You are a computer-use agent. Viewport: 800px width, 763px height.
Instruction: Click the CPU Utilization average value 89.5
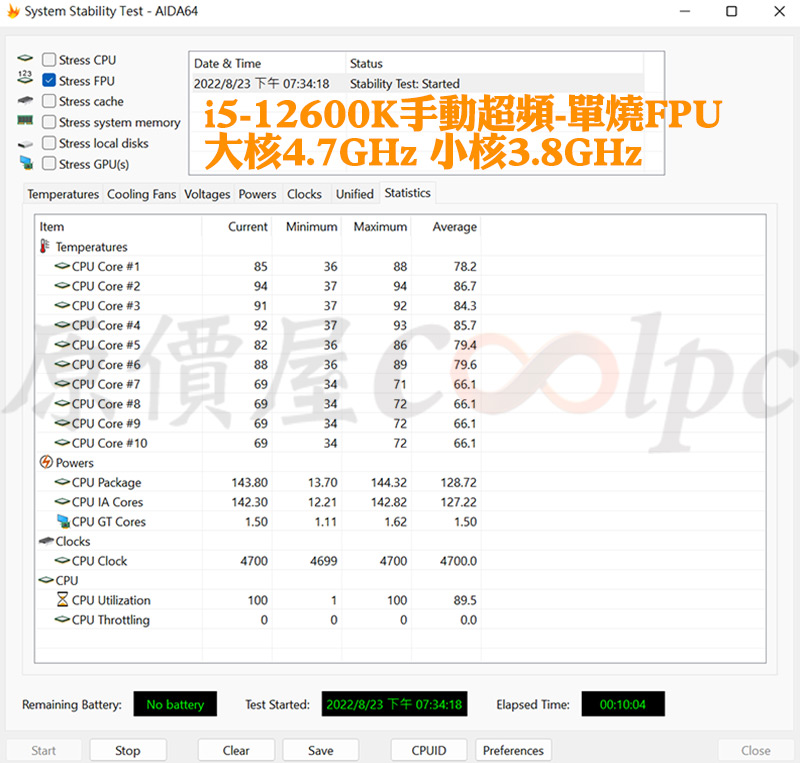click(x=465, y=600)
